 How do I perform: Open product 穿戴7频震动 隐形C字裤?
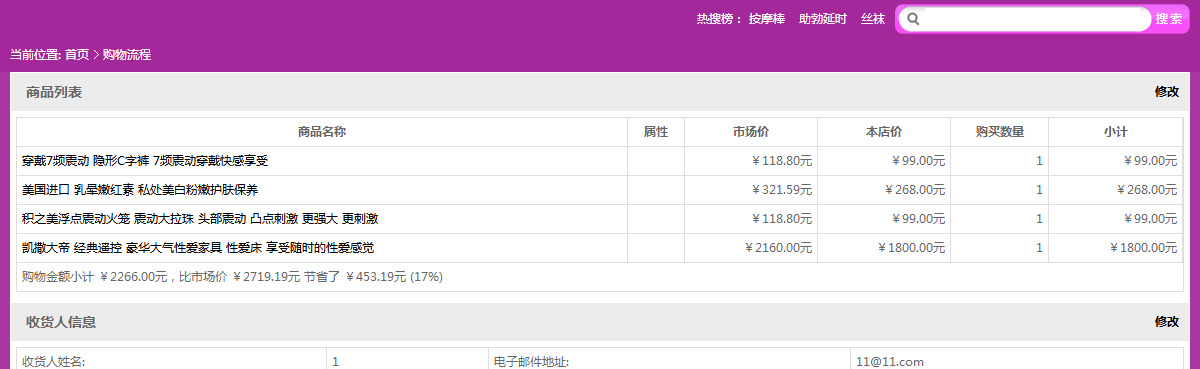145,161
